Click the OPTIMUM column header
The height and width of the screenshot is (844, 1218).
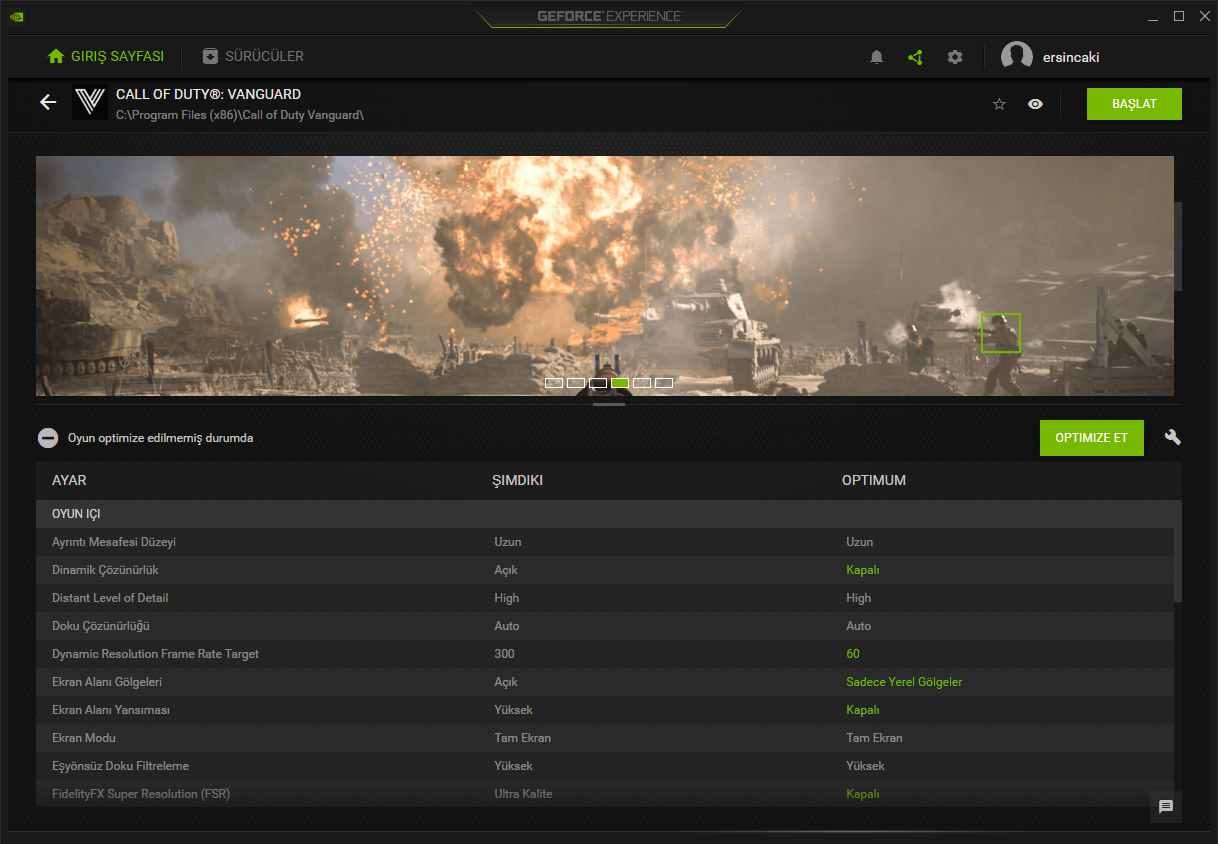pos(874,480)
